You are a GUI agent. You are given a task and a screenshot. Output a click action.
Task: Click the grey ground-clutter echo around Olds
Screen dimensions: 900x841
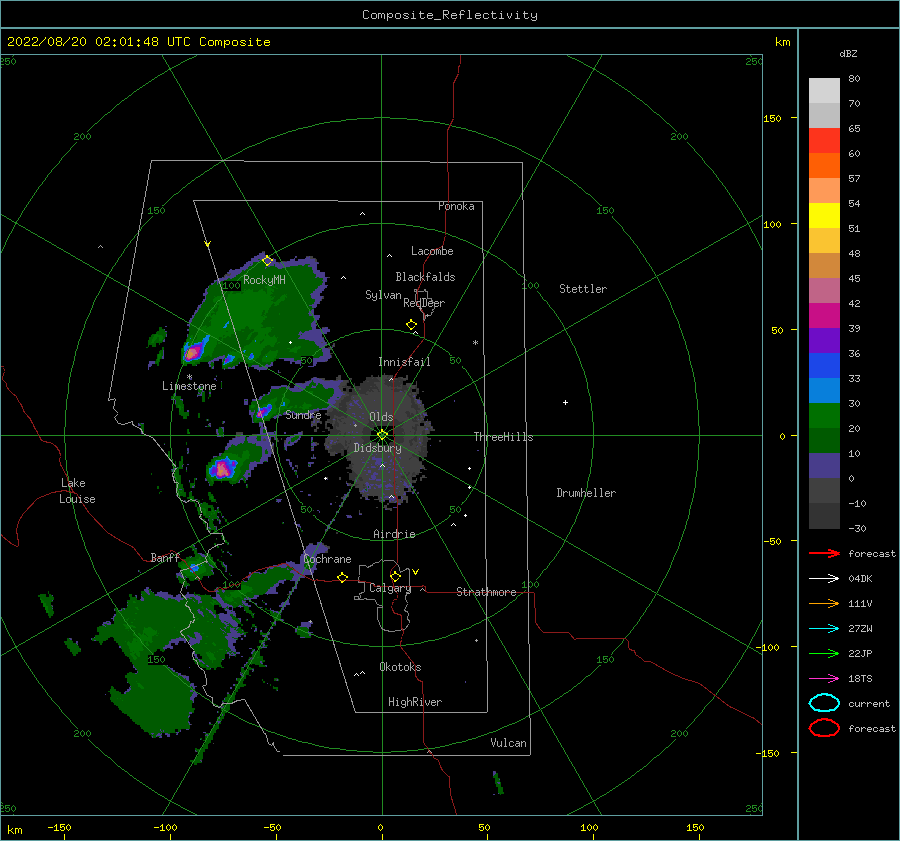379,437
